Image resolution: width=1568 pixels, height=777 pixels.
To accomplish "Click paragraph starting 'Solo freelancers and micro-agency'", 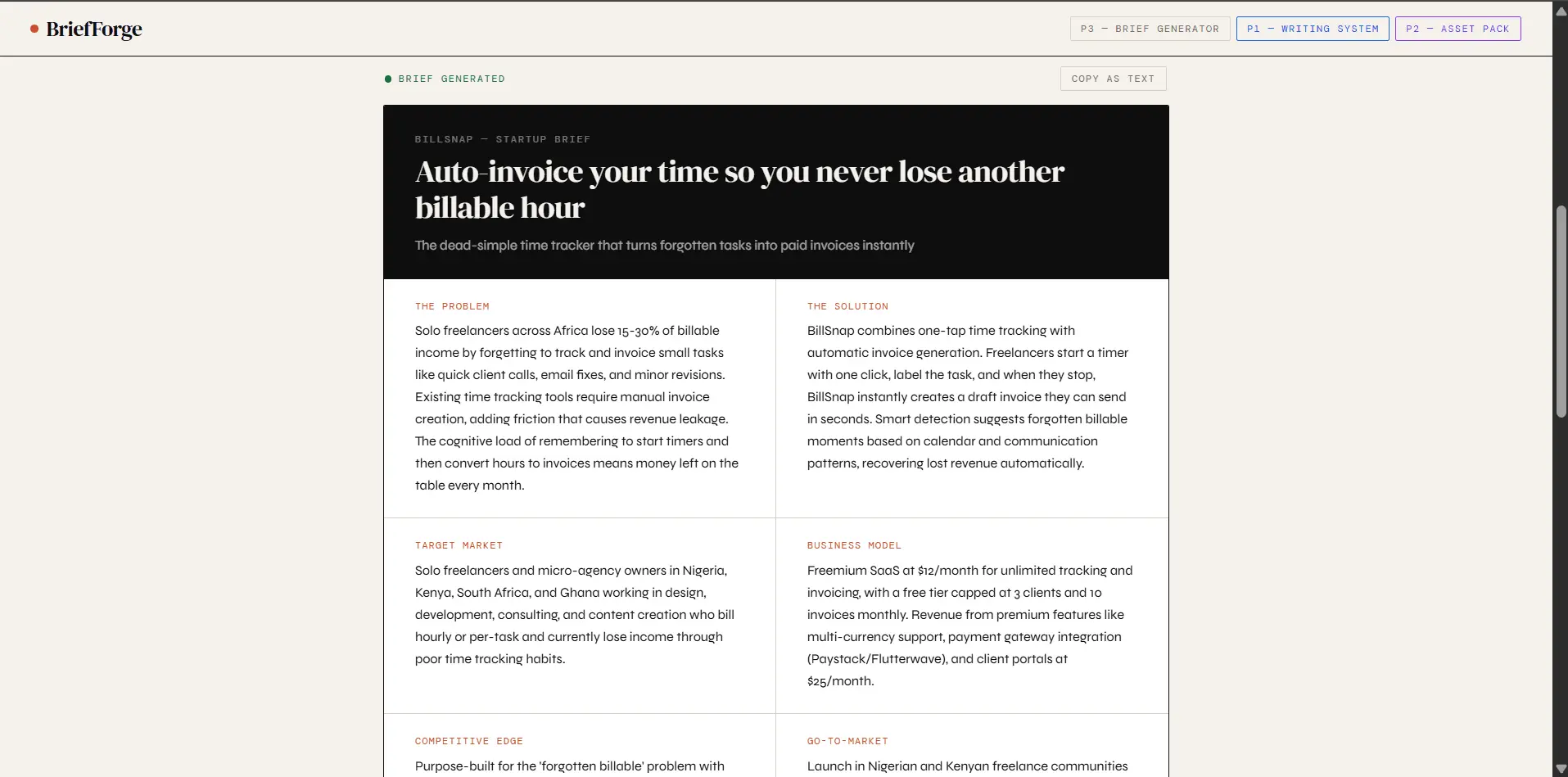I will click(x=575, y=615).
